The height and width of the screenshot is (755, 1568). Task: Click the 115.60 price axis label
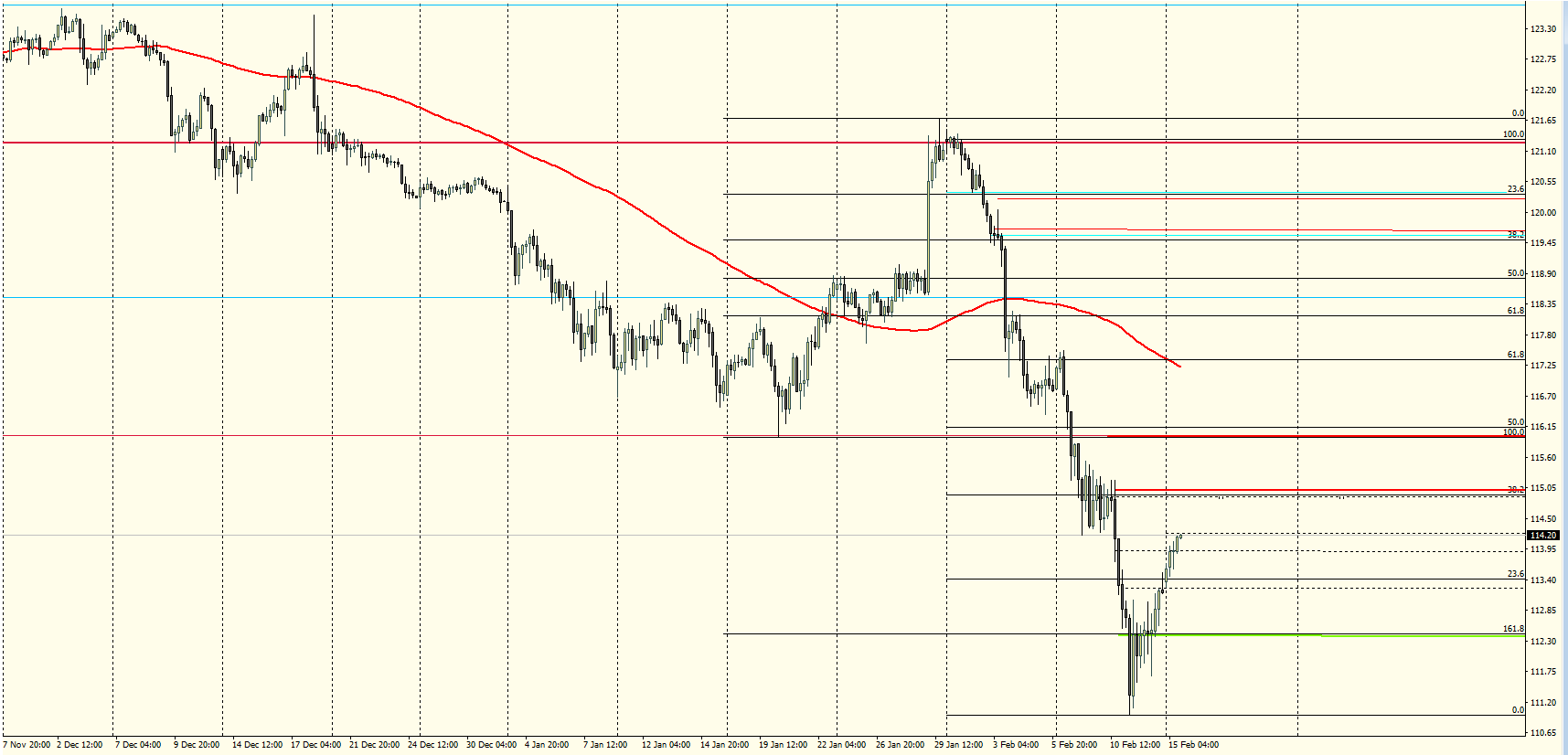[1543, 458]
